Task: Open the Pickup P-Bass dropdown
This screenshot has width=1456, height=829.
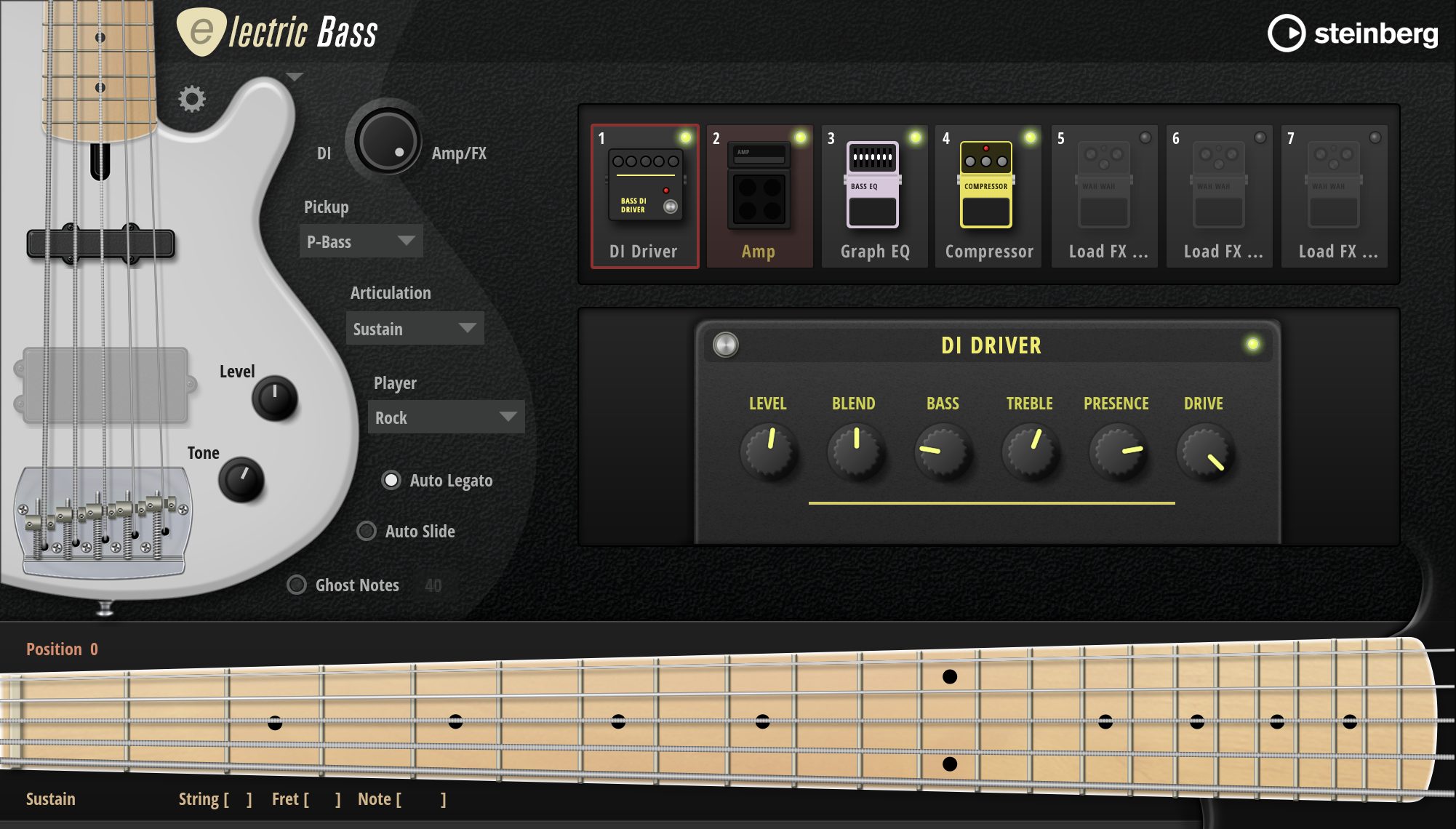Action: (x=361, y=241)
